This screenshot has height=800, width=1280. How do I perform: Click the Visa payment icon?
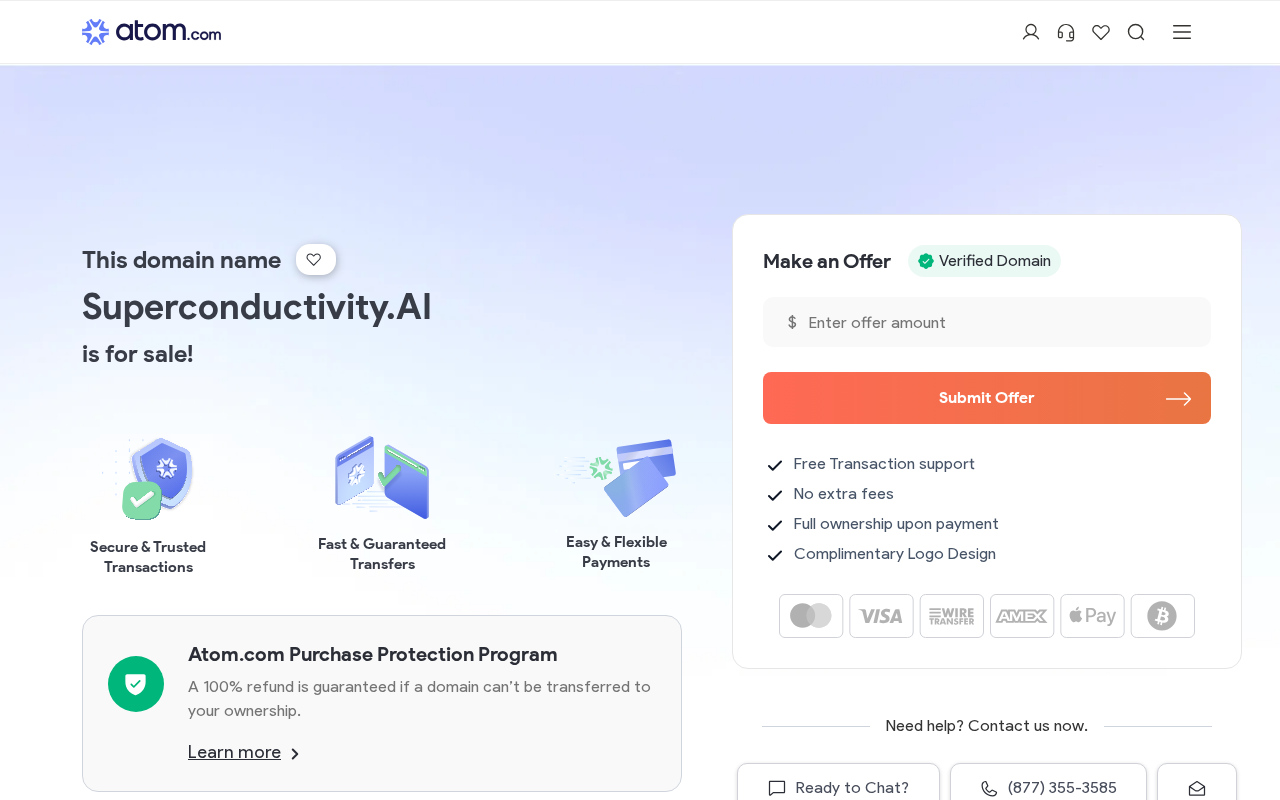point(881,616)
